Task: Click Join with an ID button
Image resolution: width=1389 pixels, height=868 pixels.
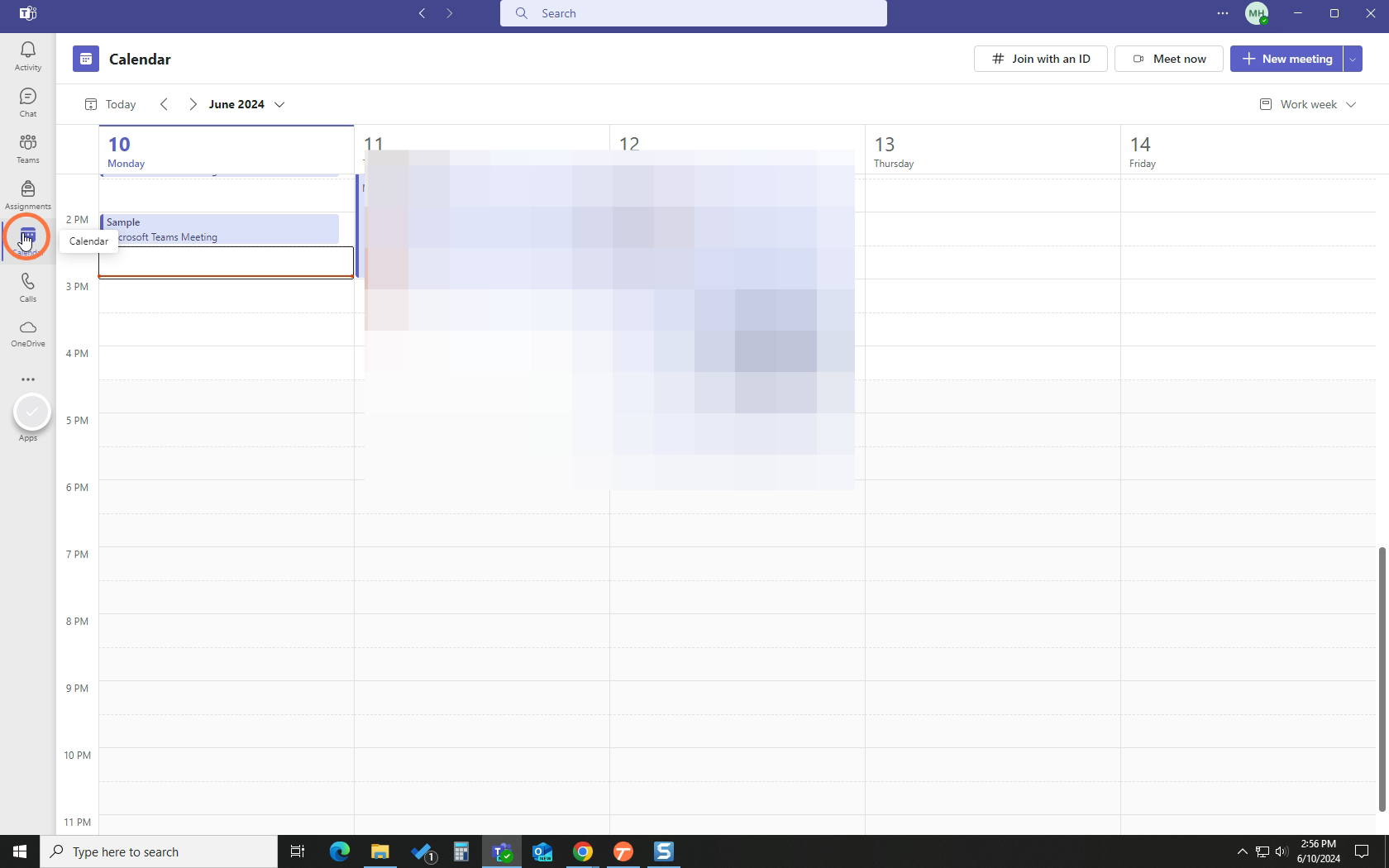Action: pos(1041,59)
